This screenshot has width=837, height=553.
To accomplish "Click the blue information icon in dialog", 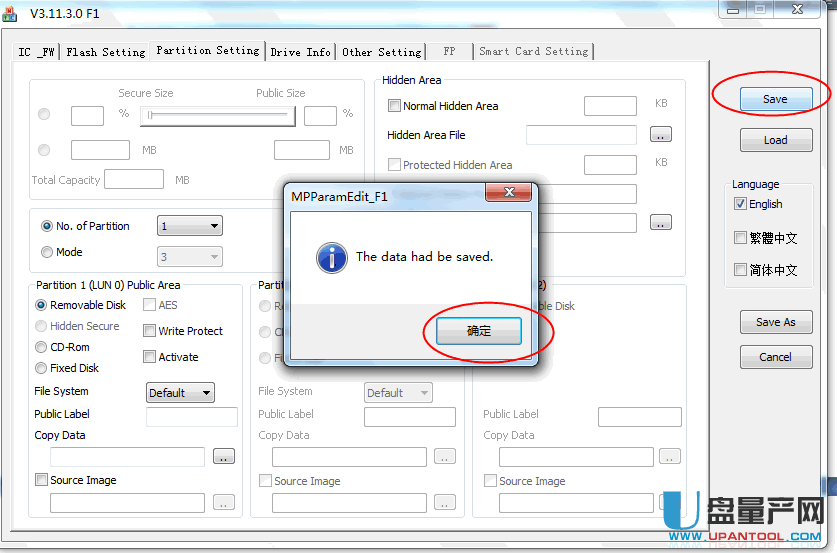I will point(331,257).
